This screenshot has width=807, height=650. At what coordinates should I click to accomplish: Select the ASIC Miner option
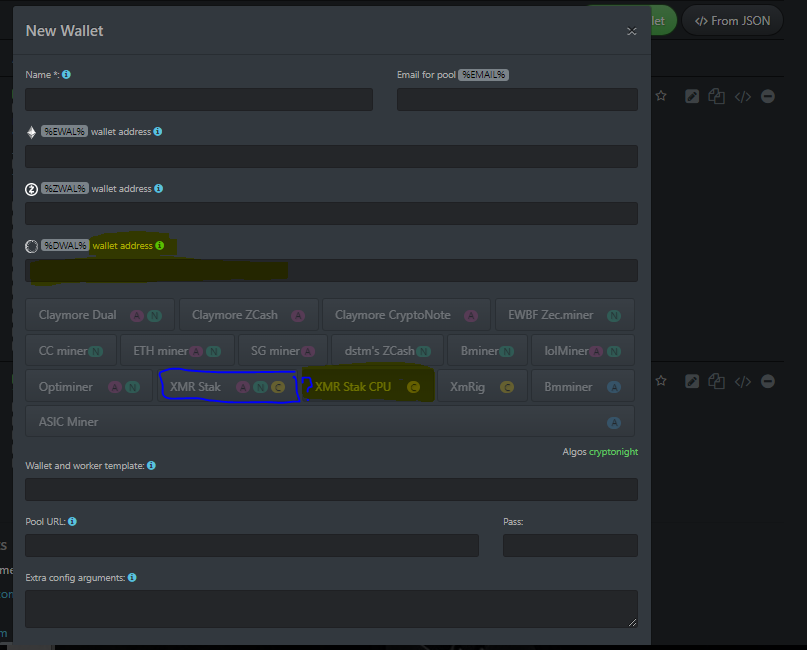tap(329, 422)
